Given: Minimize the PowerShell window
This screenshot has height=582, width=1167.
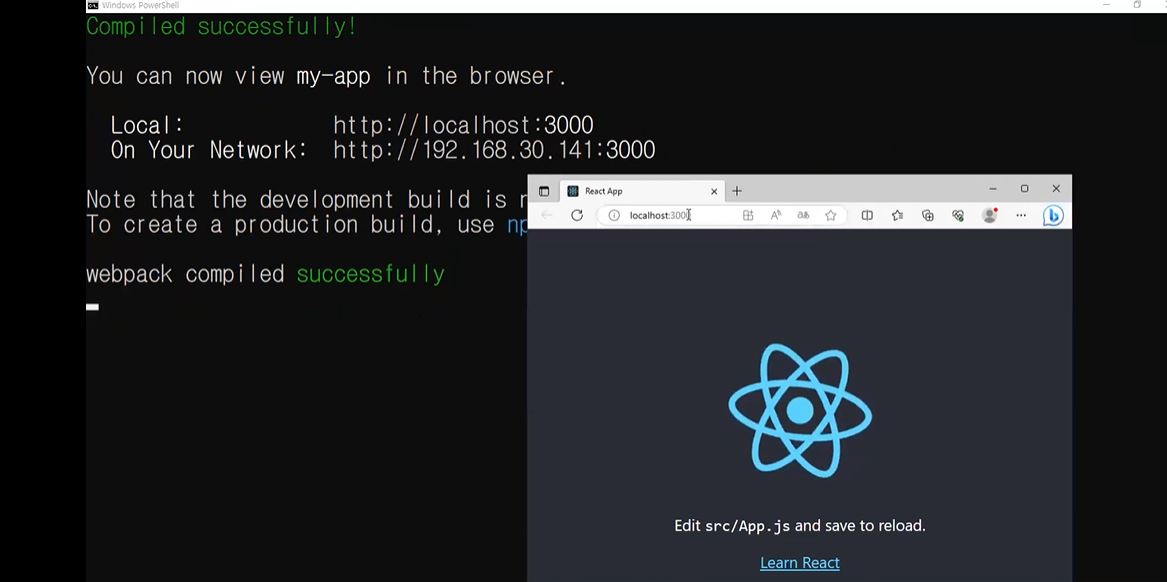Looking at the screenshot, I should (1106, 5).
